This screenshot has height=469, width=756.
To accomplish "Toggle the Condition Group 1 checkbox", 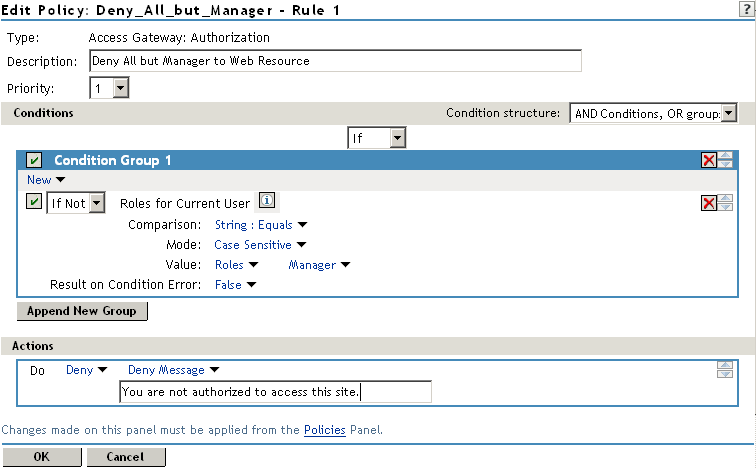I will tap(34, 160).
